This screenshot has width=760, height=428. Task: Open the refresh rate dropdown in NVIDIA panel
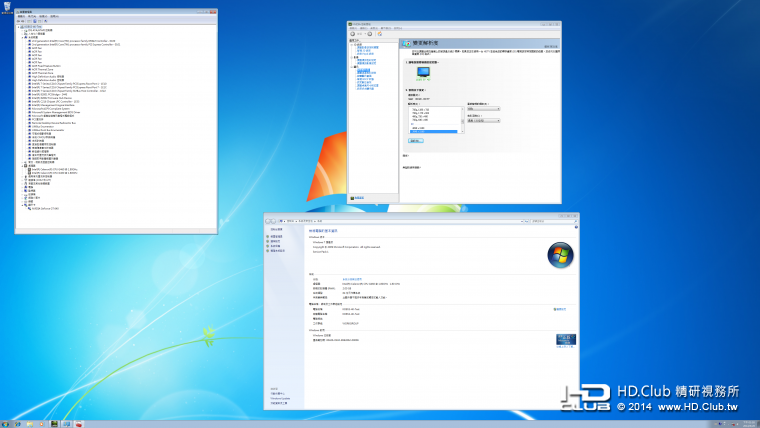coord(484,109)
